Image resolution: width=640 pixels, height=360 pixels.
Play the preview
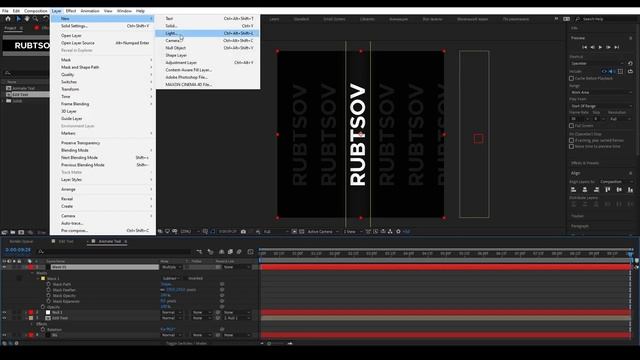pyautogui.click(x=600, y=47)
